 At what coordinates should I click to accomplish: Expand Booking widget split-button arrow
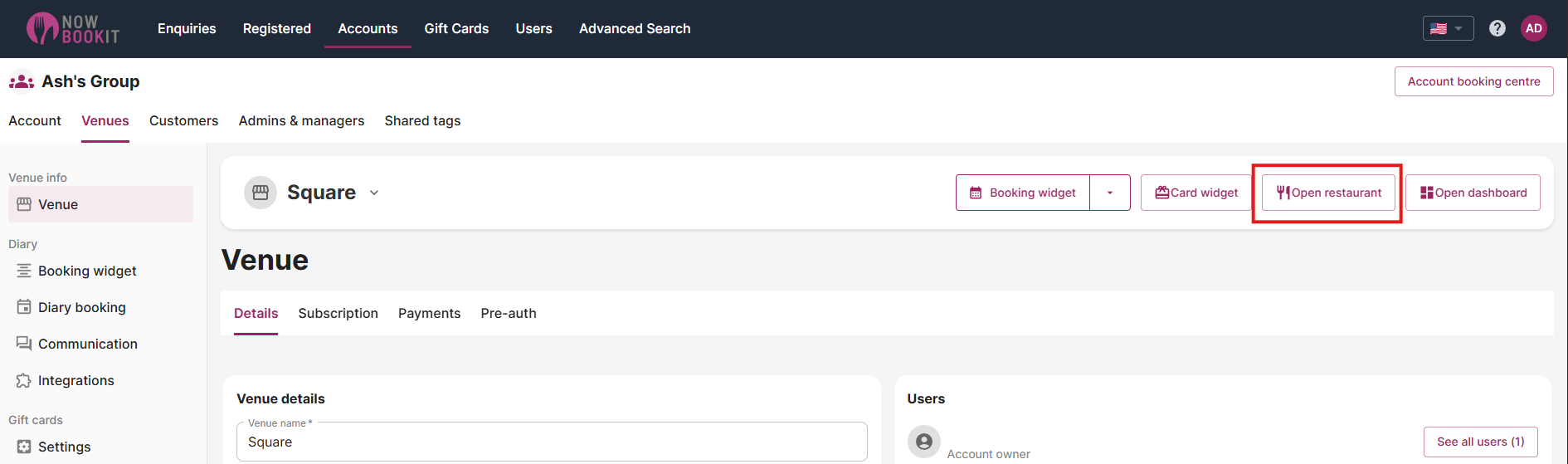(1109, 193)
